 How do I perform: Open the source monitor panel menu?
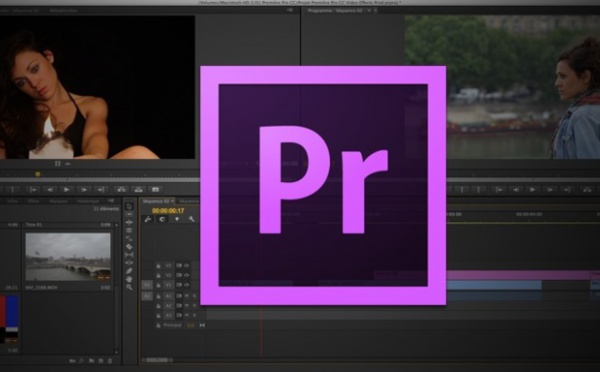point(290,10)
